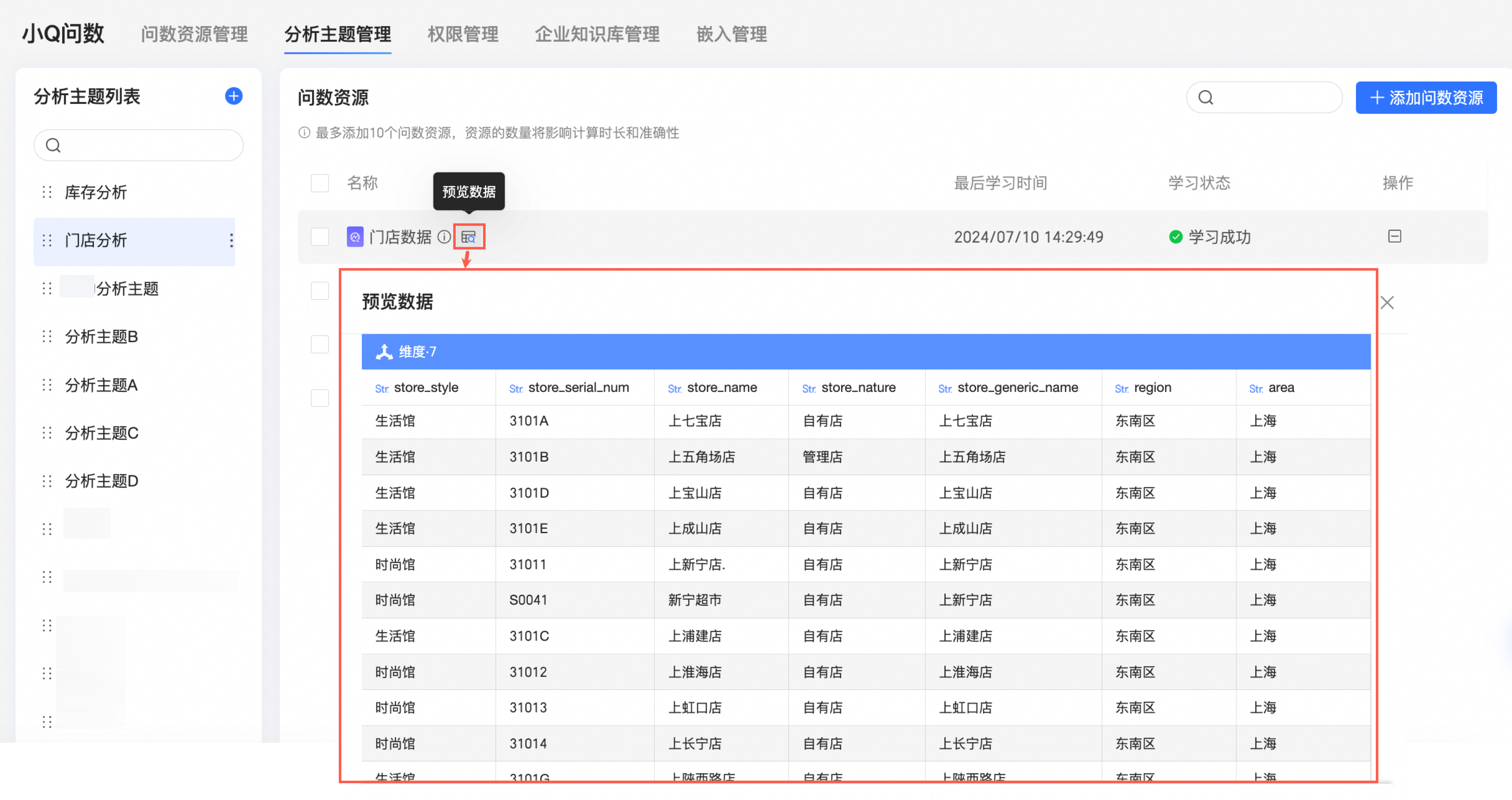Remove 门店数据 with the operation minus icon
1512x800 pixels.
pos(1394,236)
